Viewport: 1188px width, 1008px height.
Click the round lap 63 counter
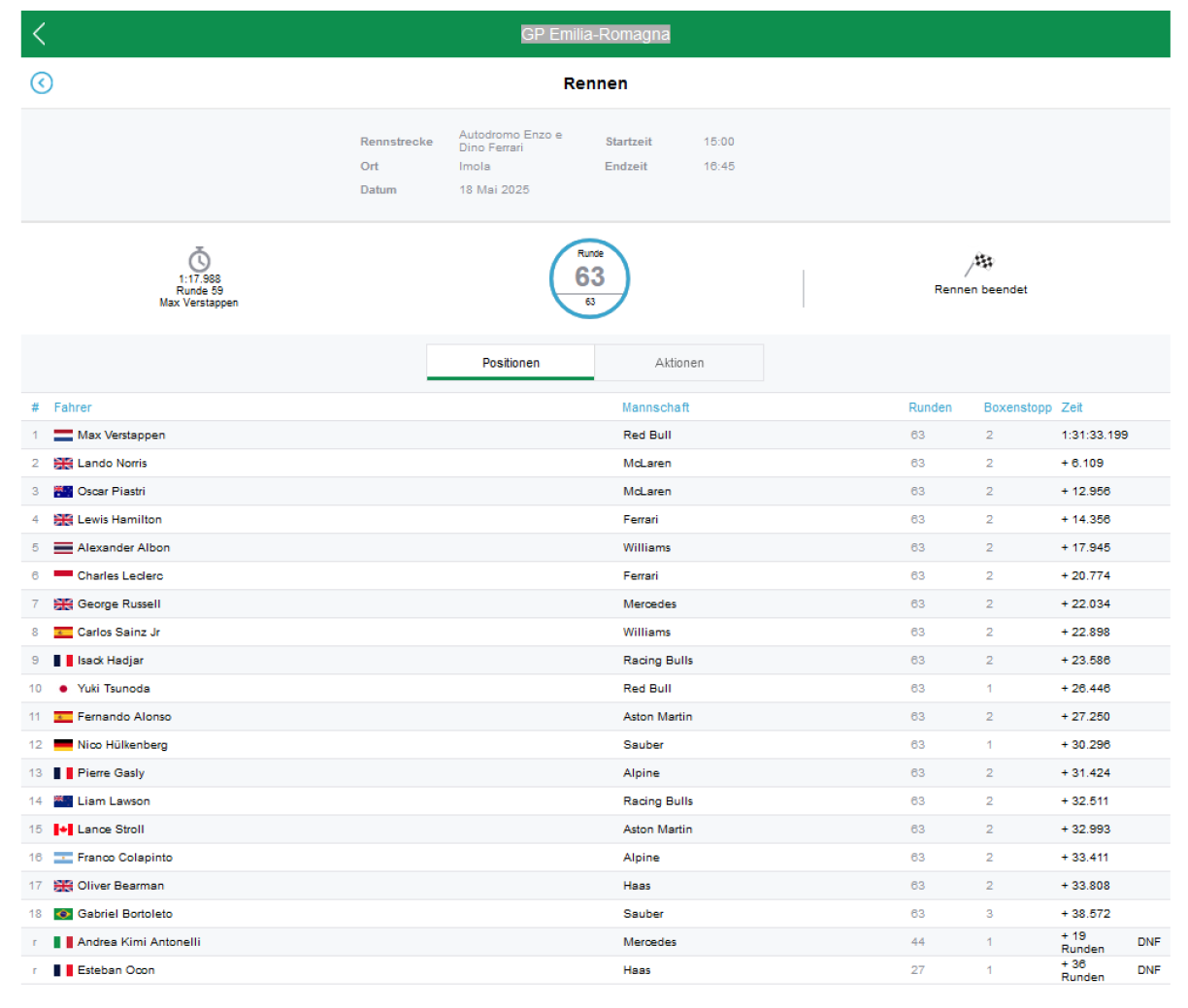(x=589, y=278)
